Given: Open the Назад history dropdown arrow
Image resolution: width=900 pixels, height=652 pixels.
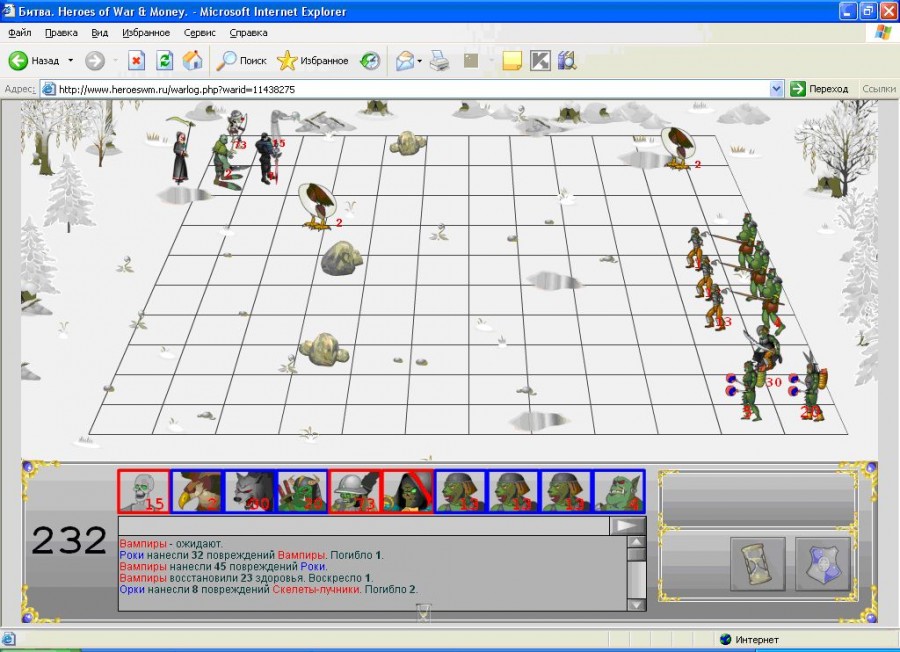Looking at the screenshot, I should (x=71, y=60).
